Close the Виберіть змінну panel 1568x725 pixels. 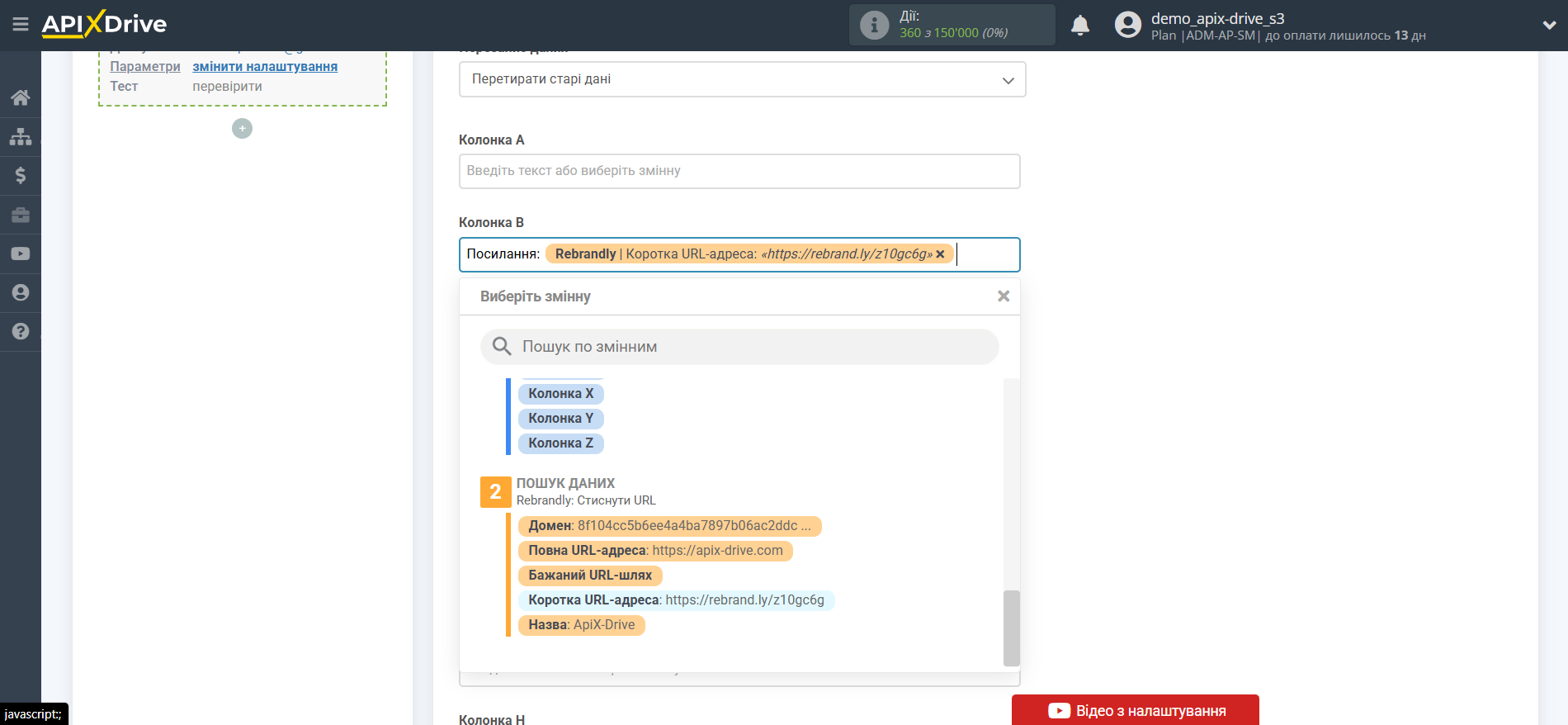1004,296
